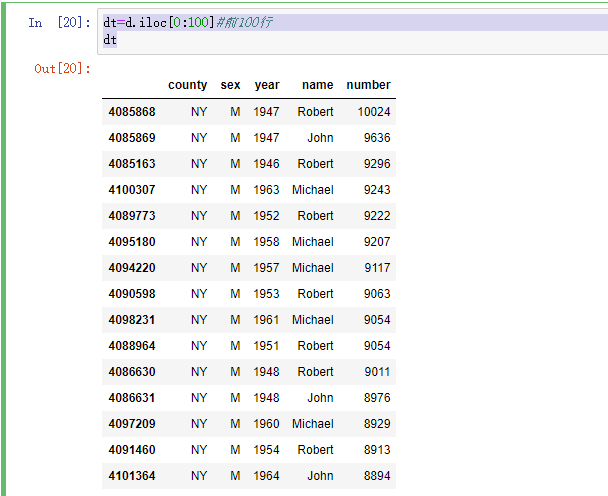Click number value 10024
This screenshot has height=496, width=608.
tap(374, 112)
